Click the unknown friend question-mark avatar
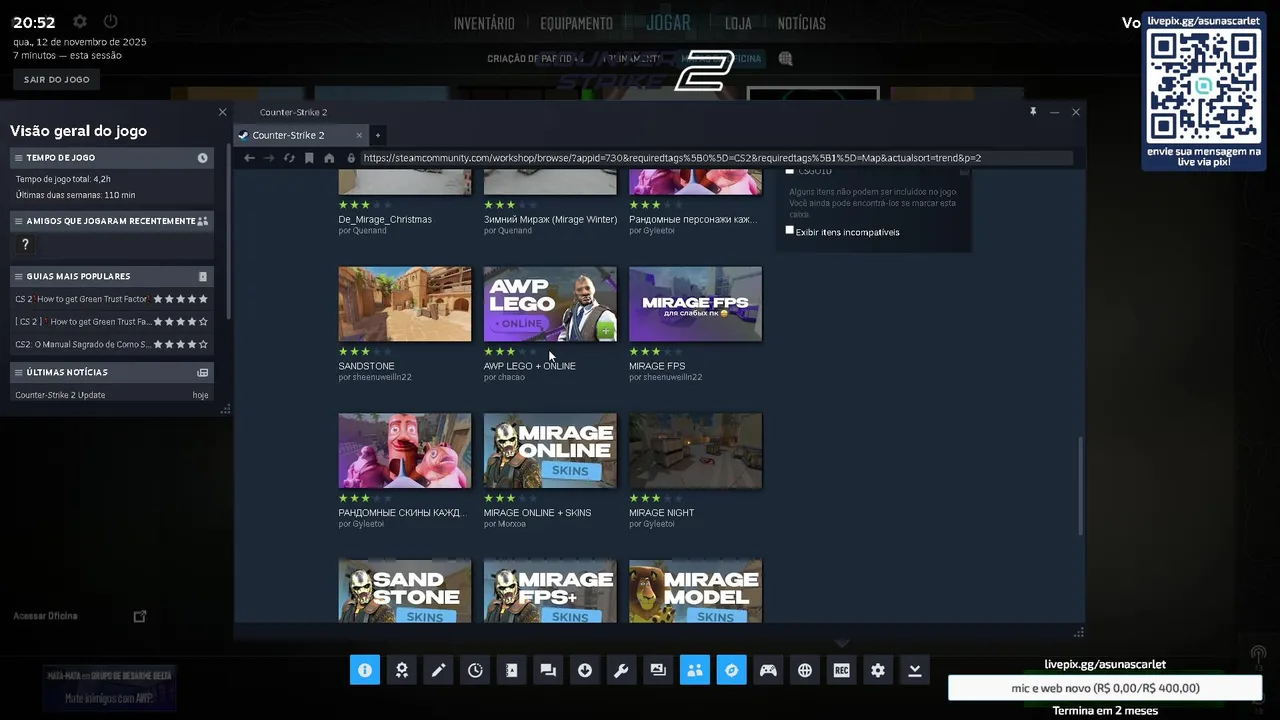The height and width of the screenshot is (720, 1280). point(25,244)
